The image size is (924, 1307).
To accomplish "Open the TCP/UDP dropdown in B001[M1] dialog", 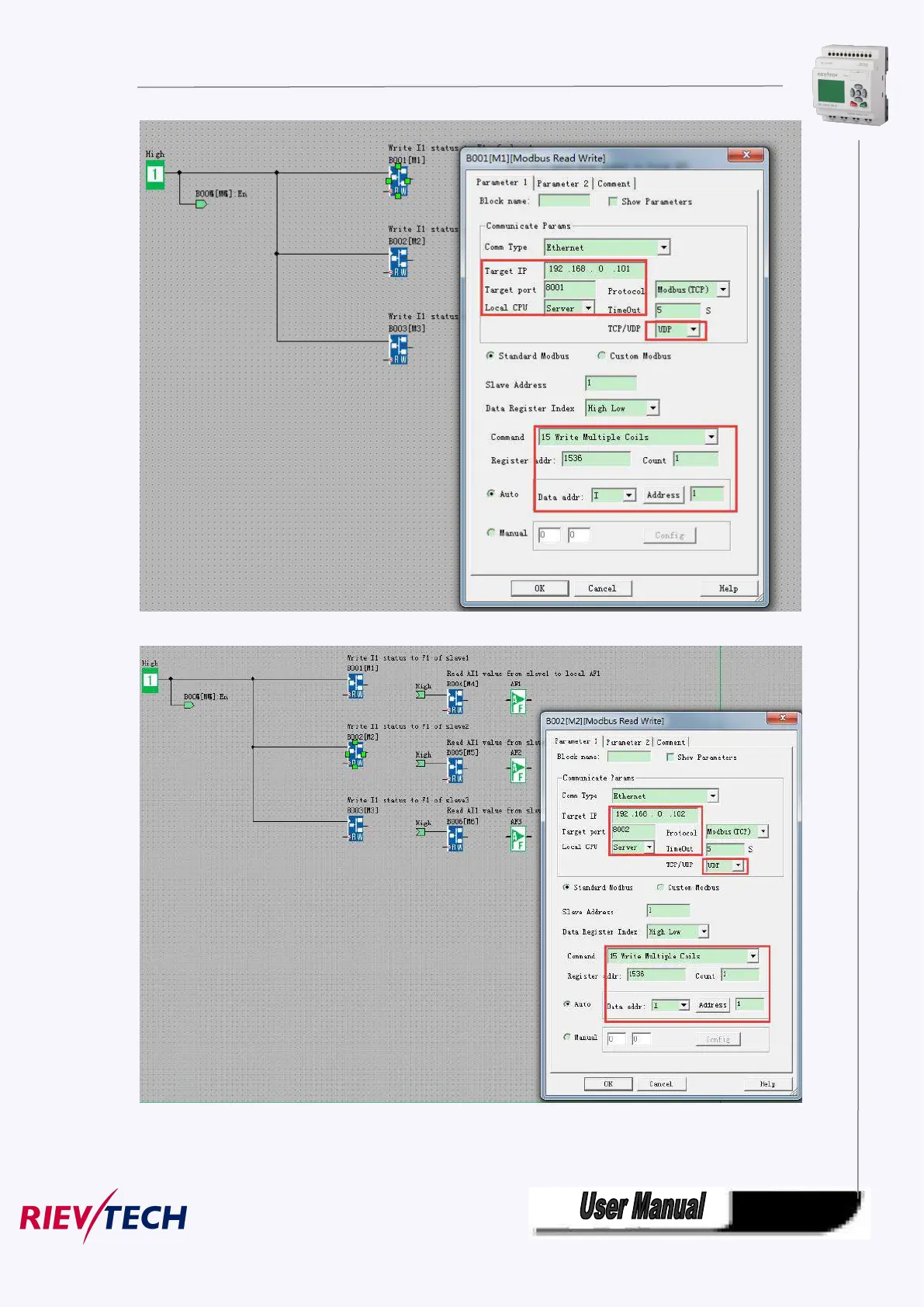I will [694, 330].
